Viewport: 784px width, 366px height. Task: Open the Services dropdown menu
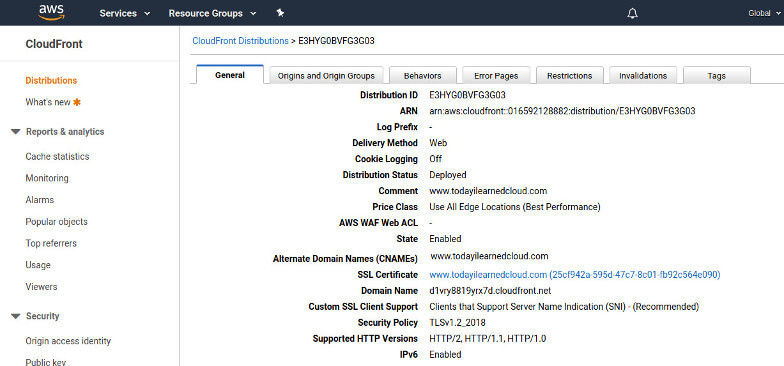pyautogui.click(x=124, y=14)
